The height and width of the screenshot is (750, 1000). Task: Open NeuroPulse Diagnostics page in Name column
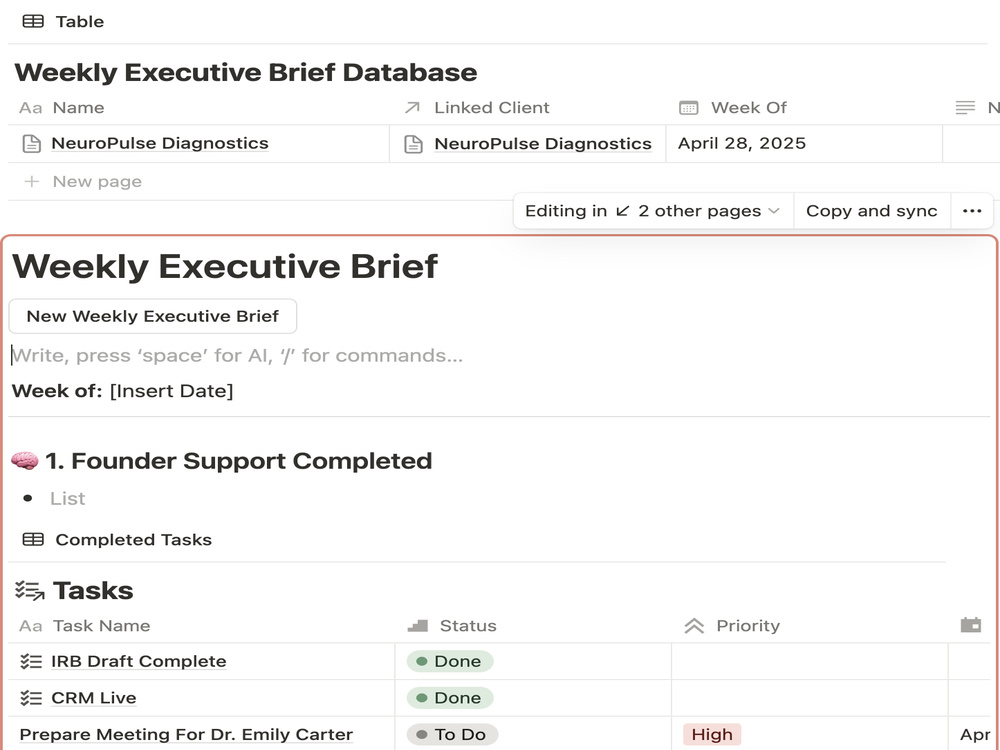[x=160, y=143]
